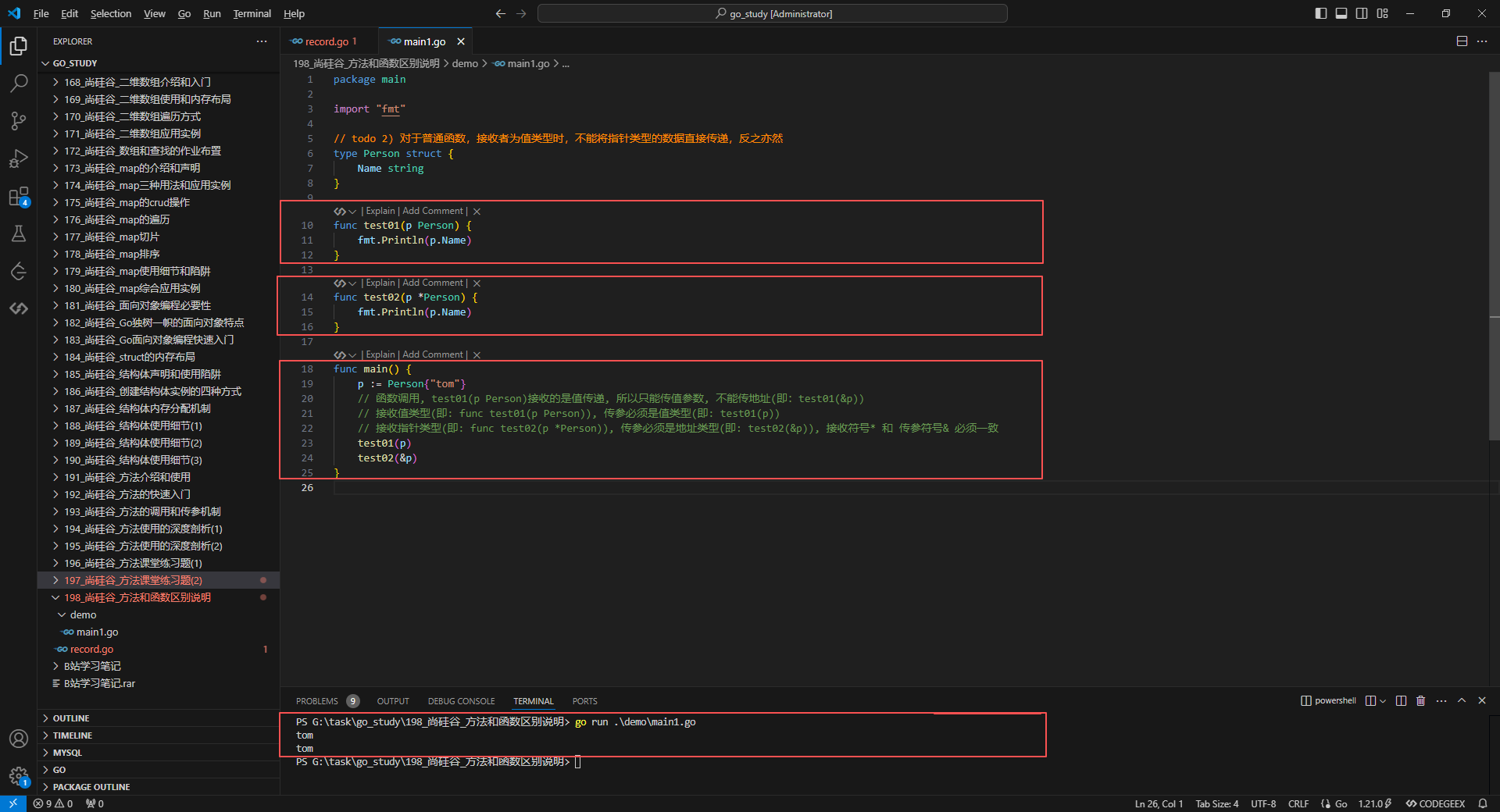Click Explain lens above func main
This screenshot has width=1500, height=812.
click(x=380, y=354)
